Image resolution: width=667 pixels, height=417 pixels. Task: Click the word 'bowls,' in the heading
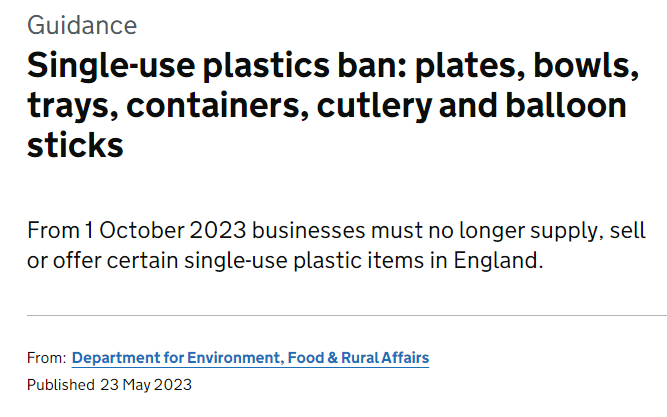[586, 66]
